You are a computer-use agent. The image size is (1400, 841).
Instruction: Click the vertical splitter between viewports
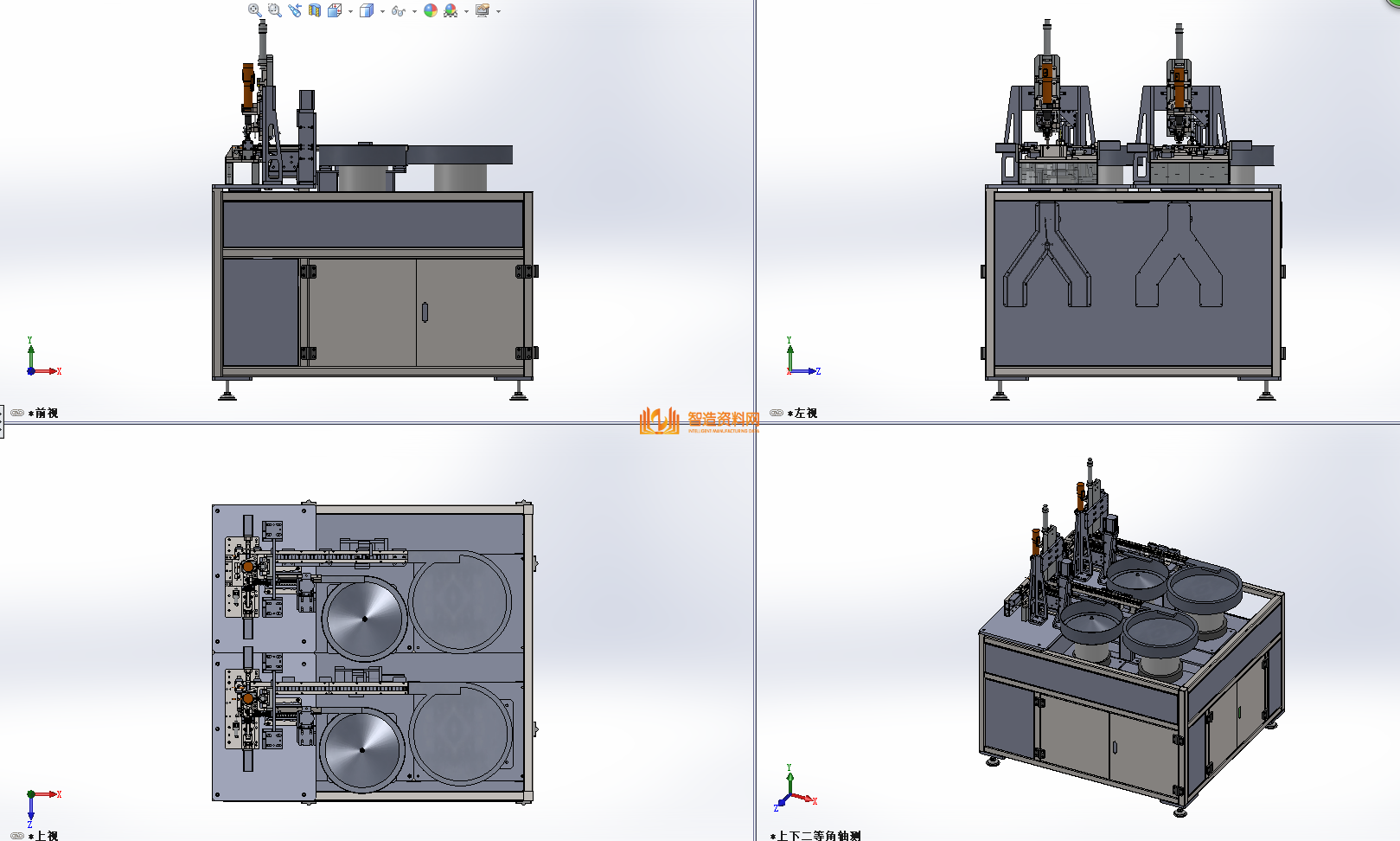point(755,216)
